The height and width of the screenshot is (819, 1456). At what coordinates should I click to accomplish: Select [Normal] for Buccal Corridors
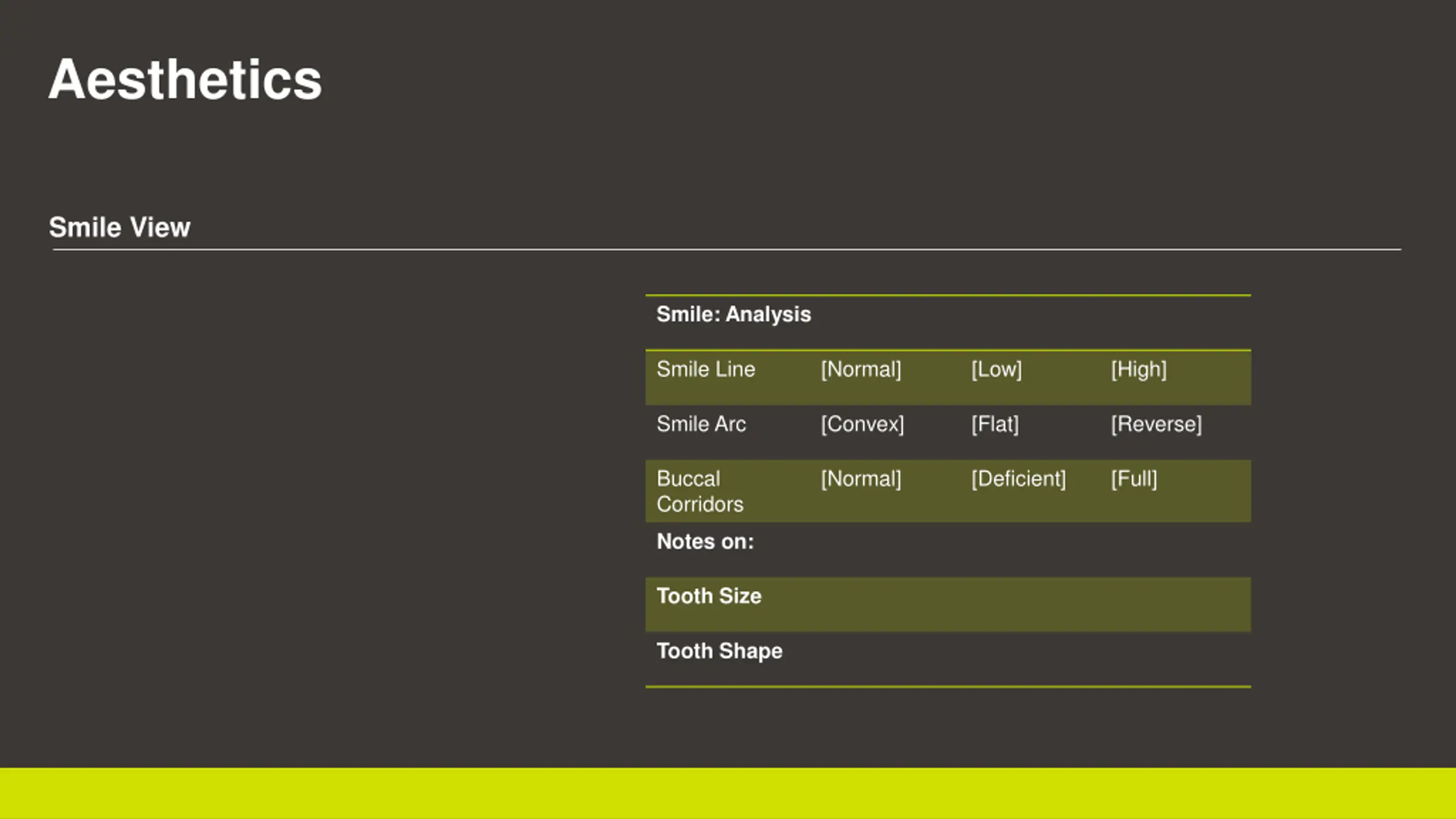(861, 479)
